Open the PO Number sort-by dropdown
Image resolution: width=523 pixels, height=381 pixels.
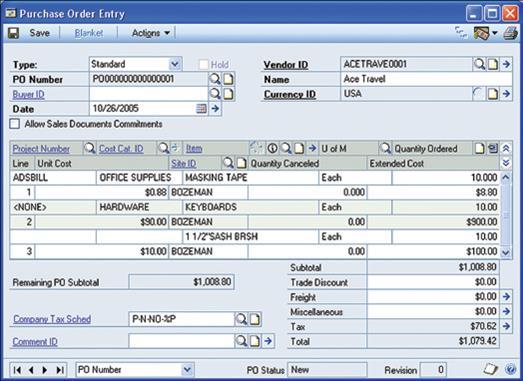click(187, 370)
